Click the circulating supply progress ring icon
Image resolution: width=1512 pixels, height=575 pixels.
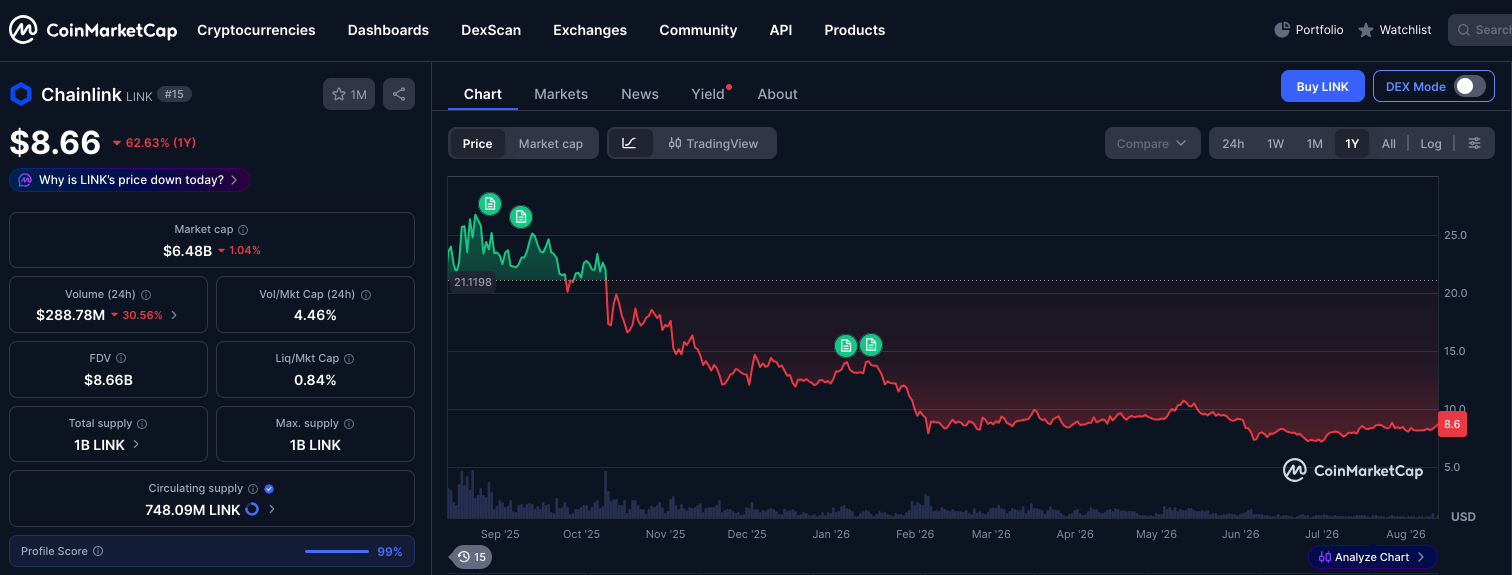tap(252, 509)
